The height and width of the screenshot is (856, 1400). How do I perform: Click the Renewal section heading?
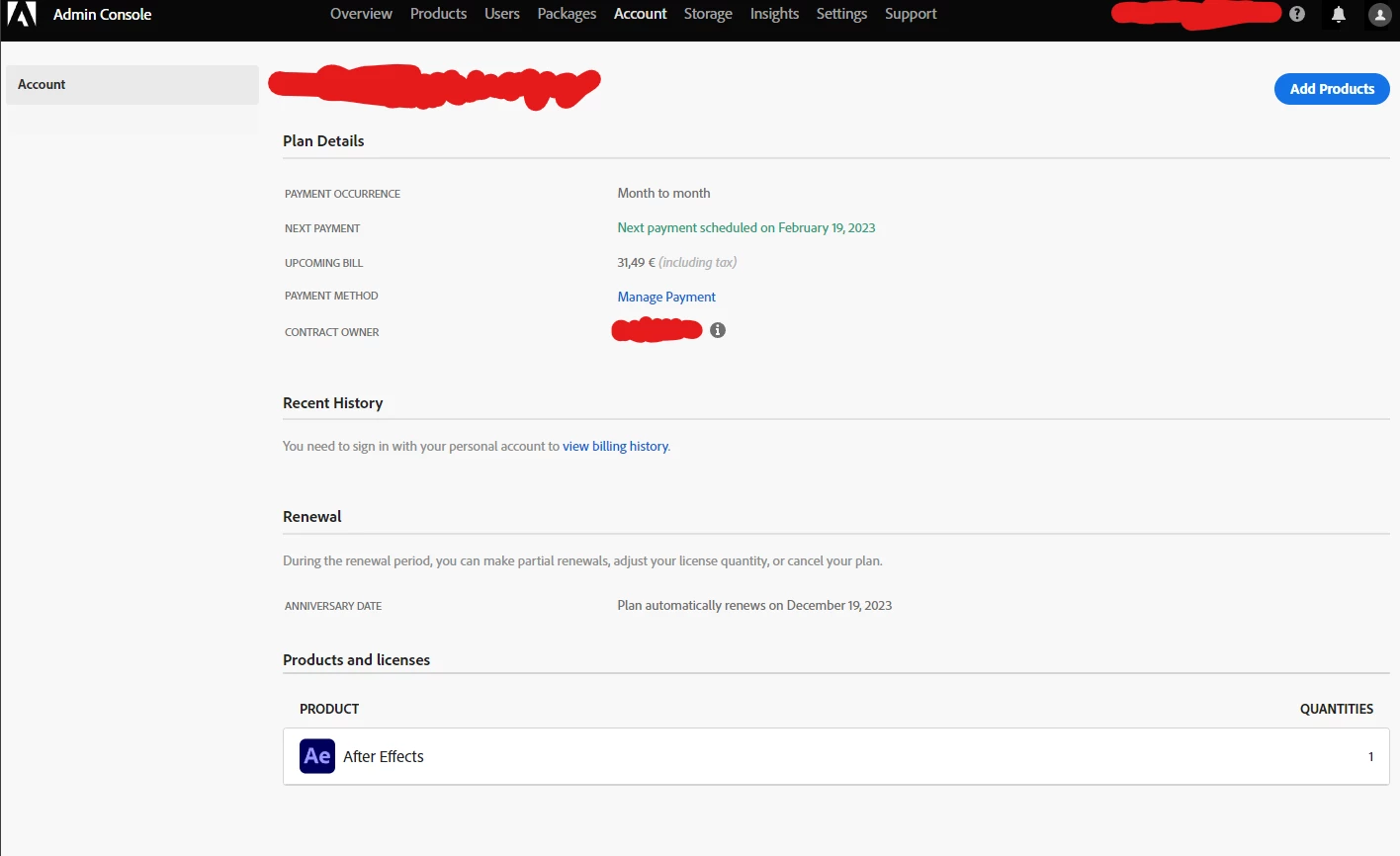coord(311,516)
